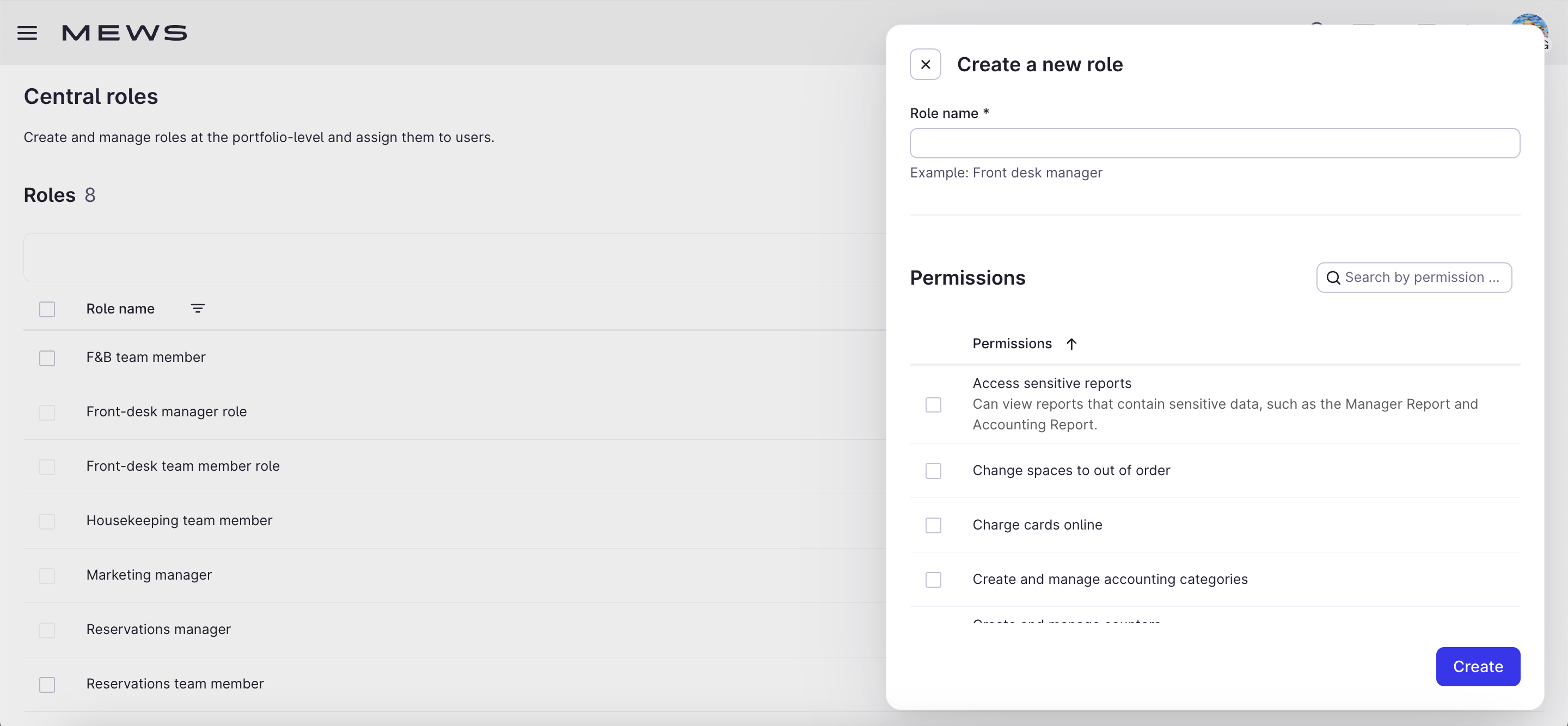Select the F&B team member checkbox
The image size is (1568, 726).
(x=47, y=358)
